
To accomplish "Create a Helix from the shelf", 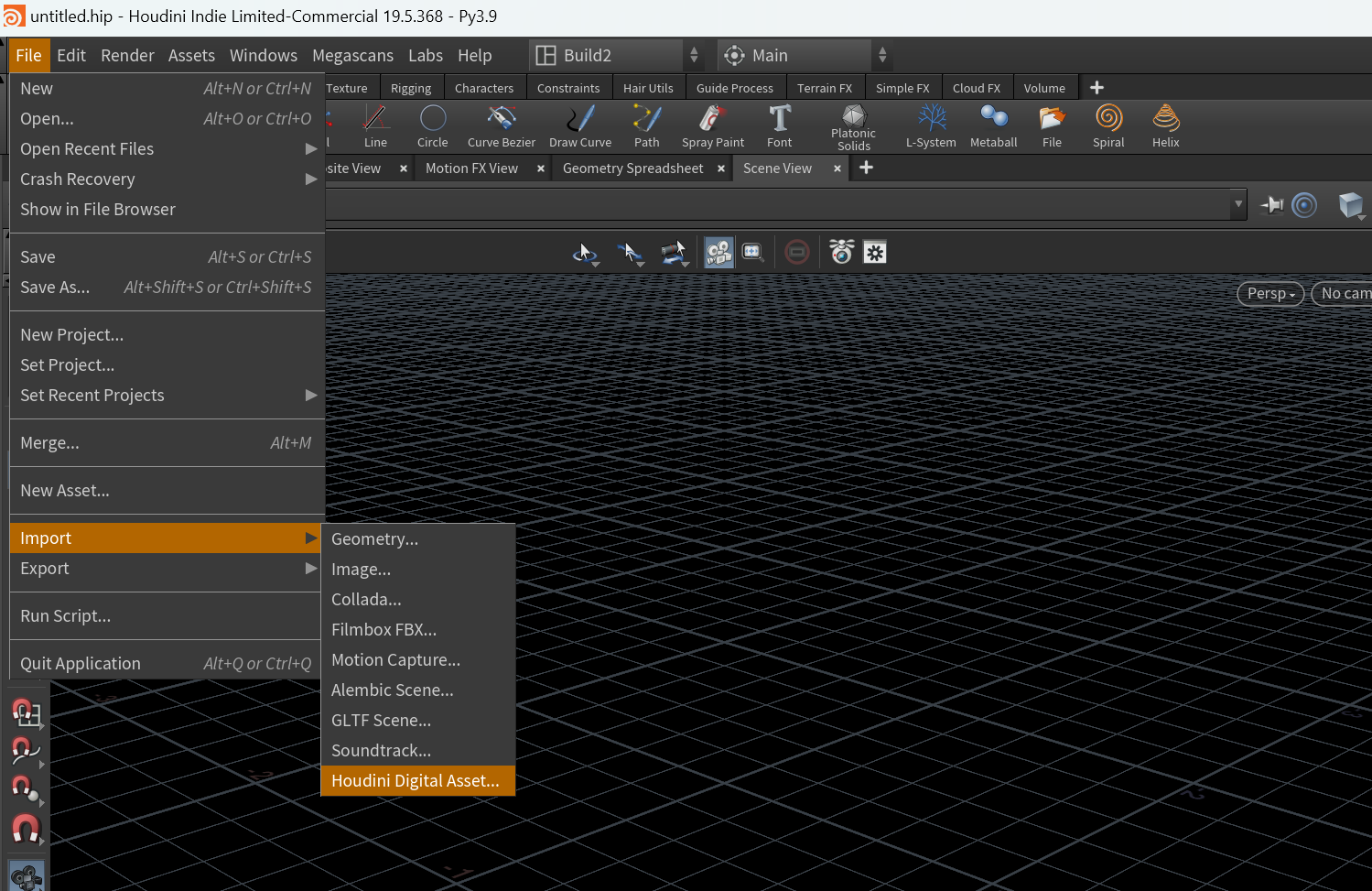I will (x=1166, y=126).
